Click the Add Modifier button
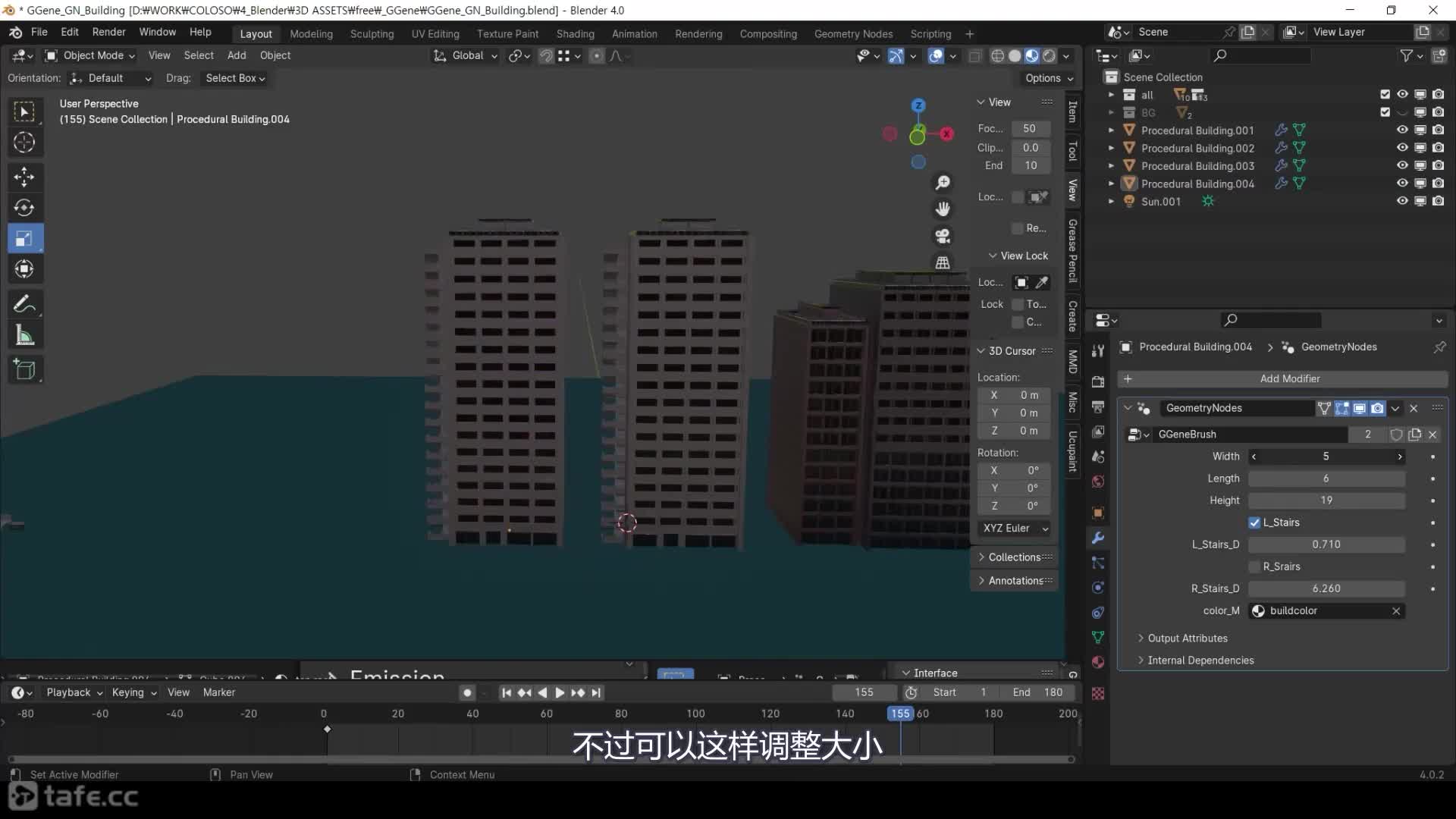1456x819 pixels. pyautogui.click(x=1289, y=378)
